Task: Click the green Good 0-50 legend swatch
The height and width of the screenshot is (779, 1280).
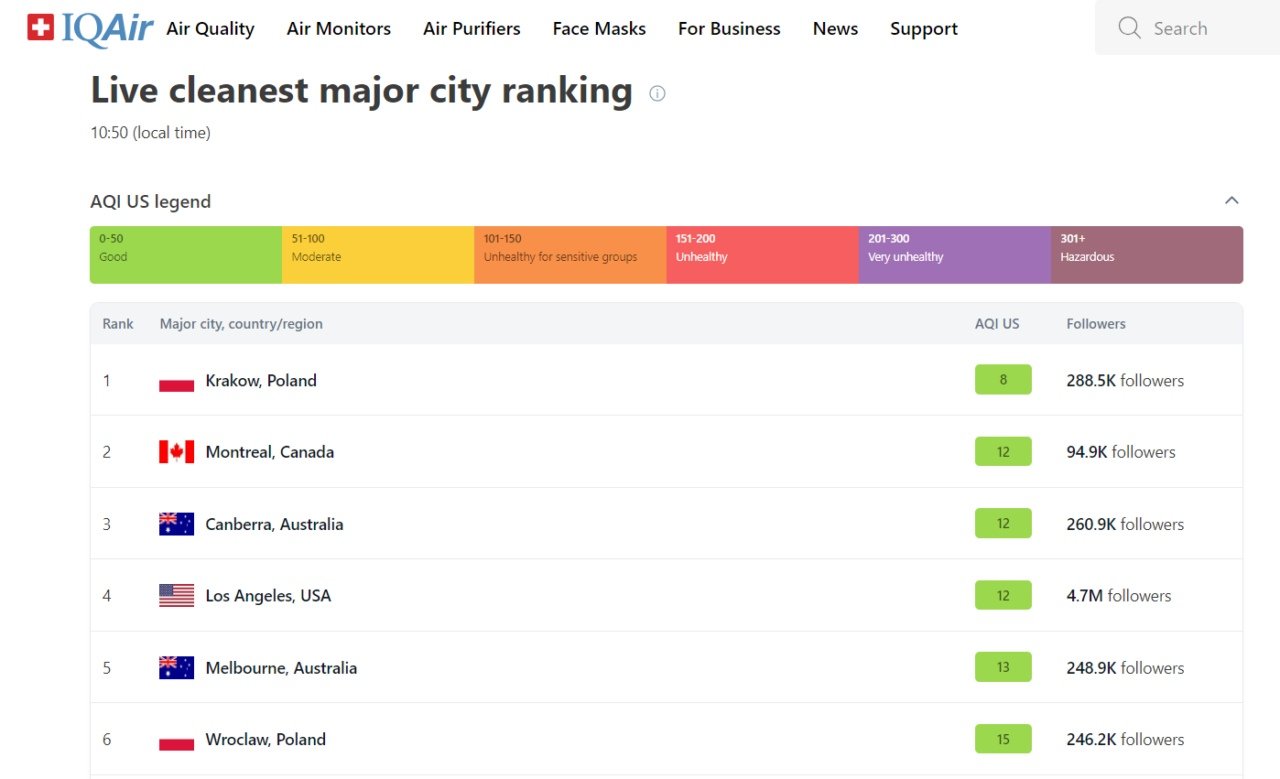Action: [x=186, y=255]
